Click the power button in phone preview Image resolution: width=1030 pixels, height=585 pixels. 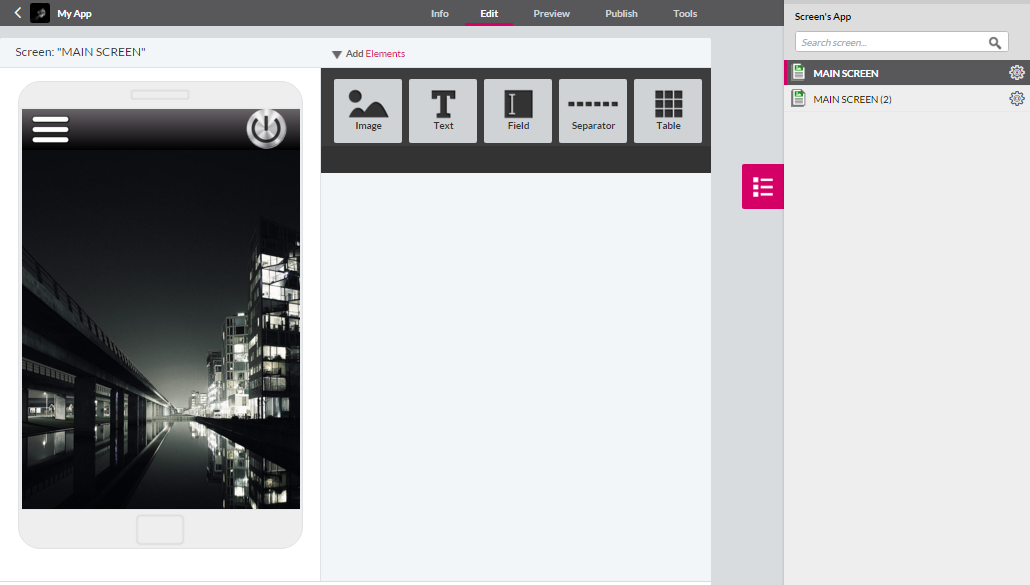pos(266,128)
